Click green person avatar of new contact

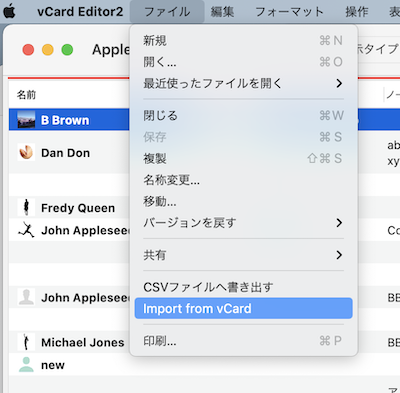(x=26, y=364)
